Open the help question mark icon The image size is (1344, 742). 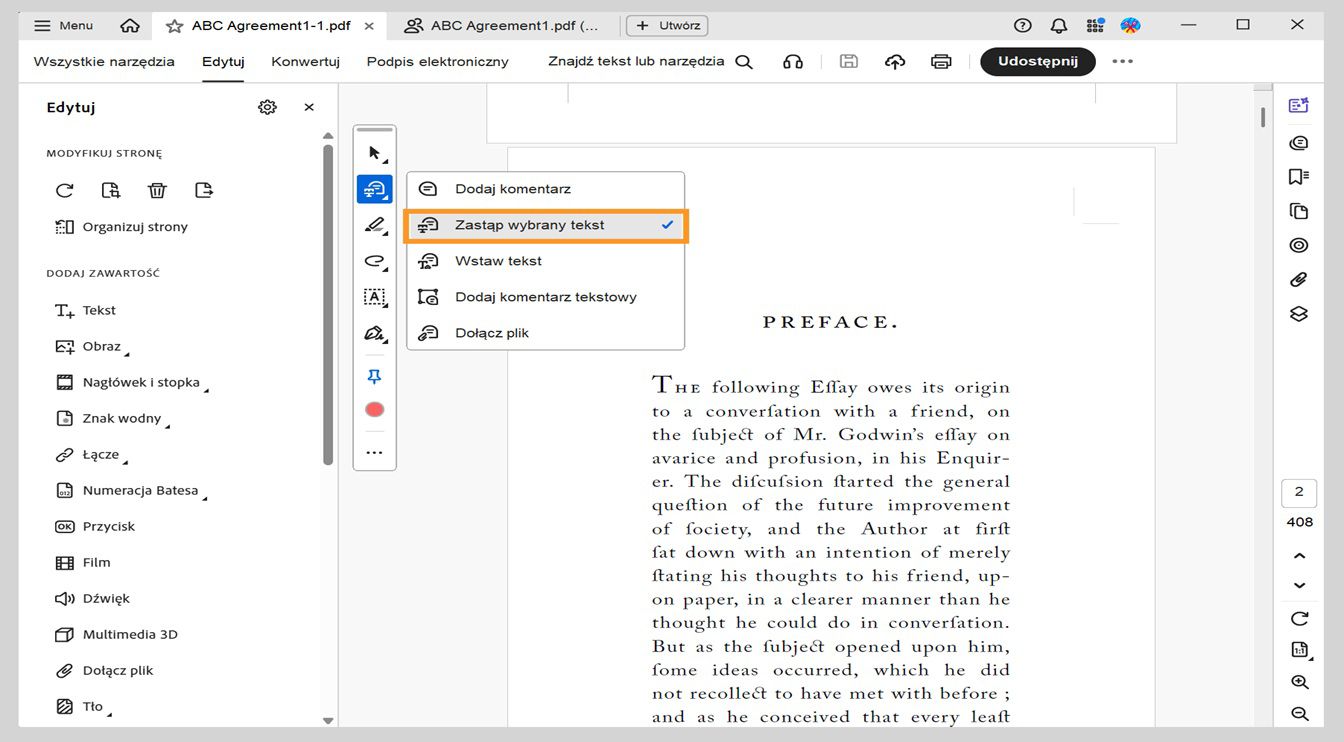[1022, 26]
